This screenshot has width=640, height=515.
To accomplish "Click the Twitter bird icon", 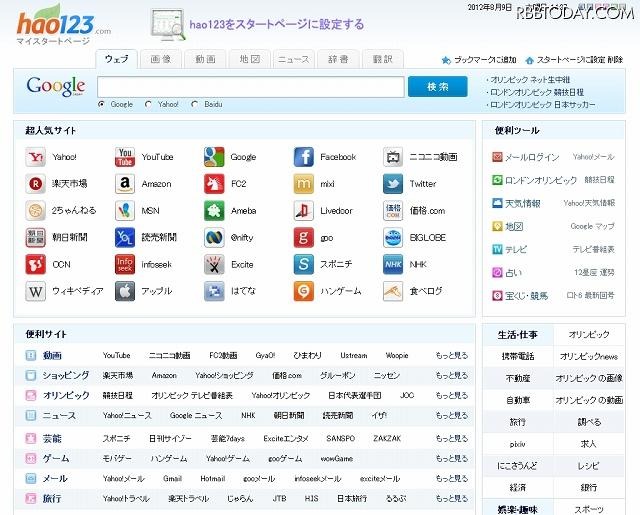I will (x=393, y=184).
